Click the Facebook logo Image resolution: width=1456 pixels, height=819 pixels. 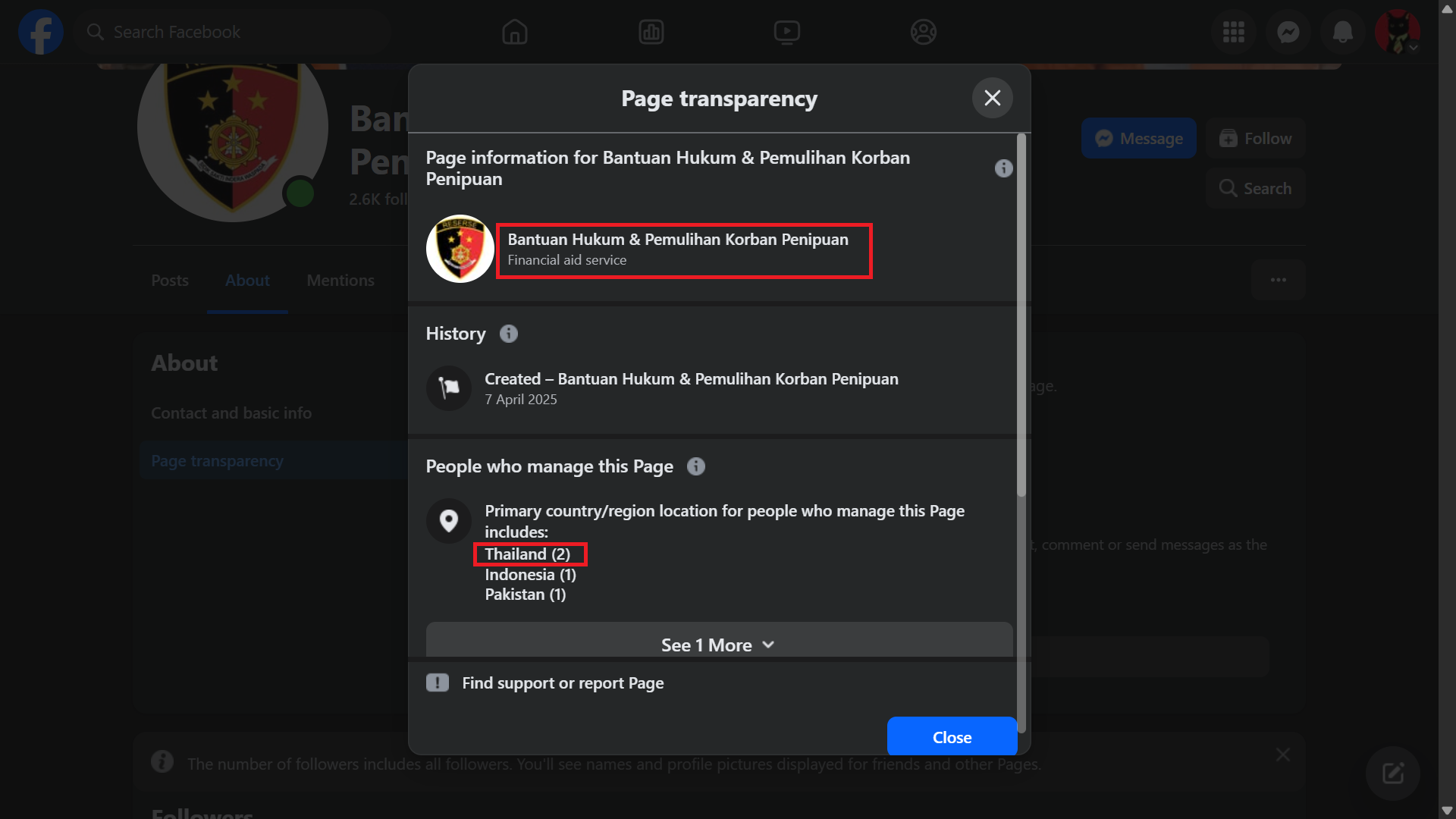pos(41,32)
